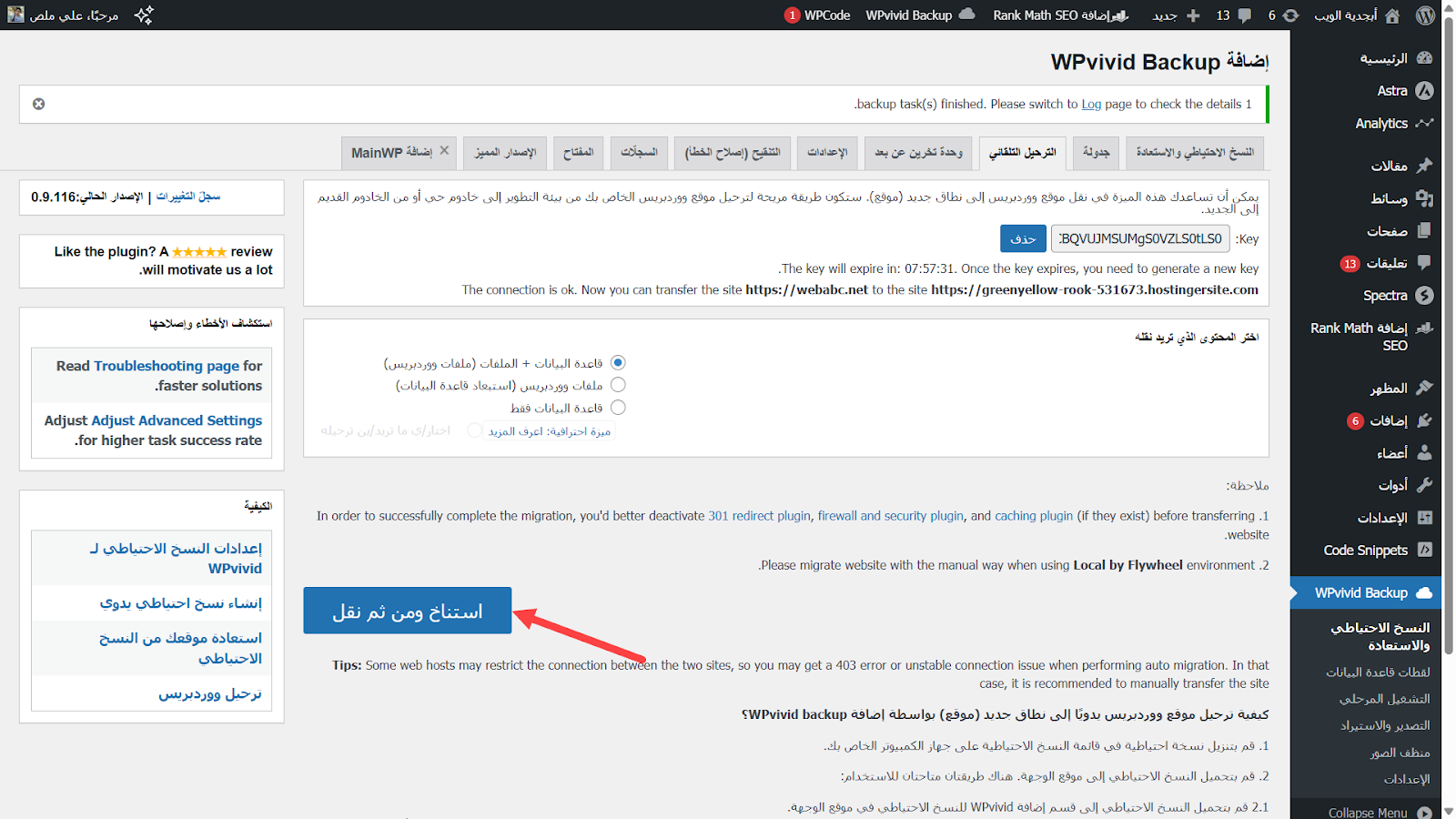Open the WordPress logo menu in admin bar
1456x819 pixels.
(1425, 15)
